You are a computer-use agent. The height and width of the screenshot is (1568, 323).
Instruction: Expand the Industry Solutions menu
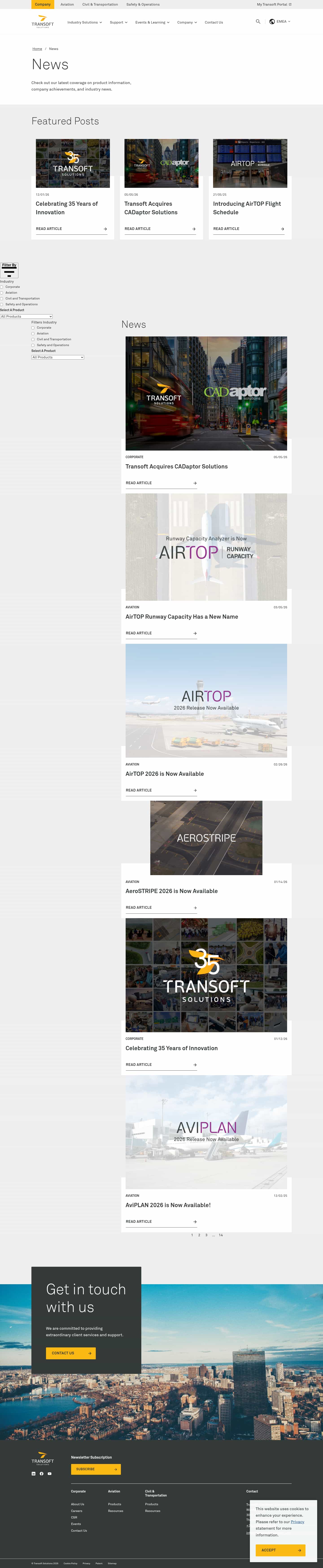[85, 22]
